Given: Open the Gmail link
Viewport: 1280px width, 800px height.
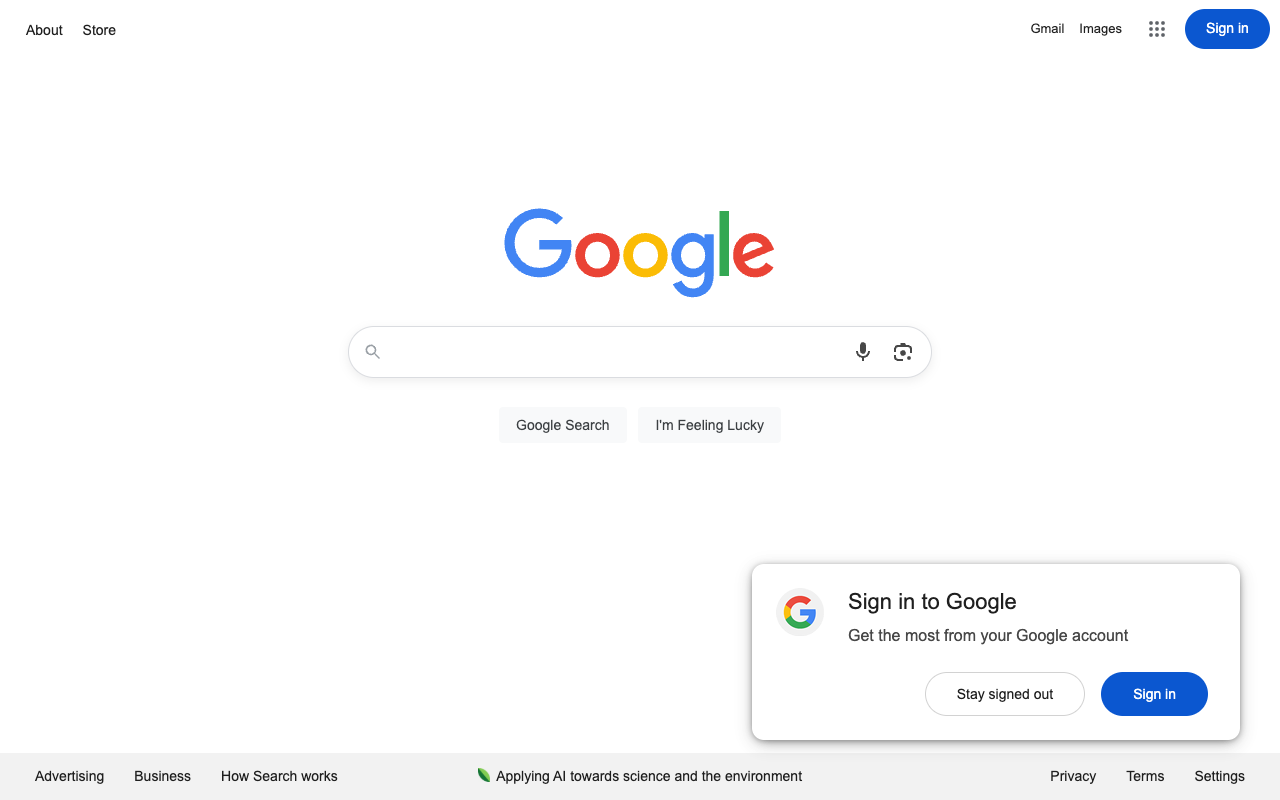Looking at the screenshot, I should tap(1047, 29).
